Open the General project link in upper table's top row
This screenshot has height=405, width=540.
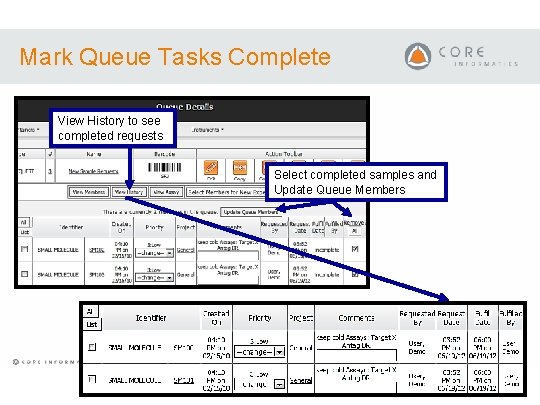tap(185, 250)
